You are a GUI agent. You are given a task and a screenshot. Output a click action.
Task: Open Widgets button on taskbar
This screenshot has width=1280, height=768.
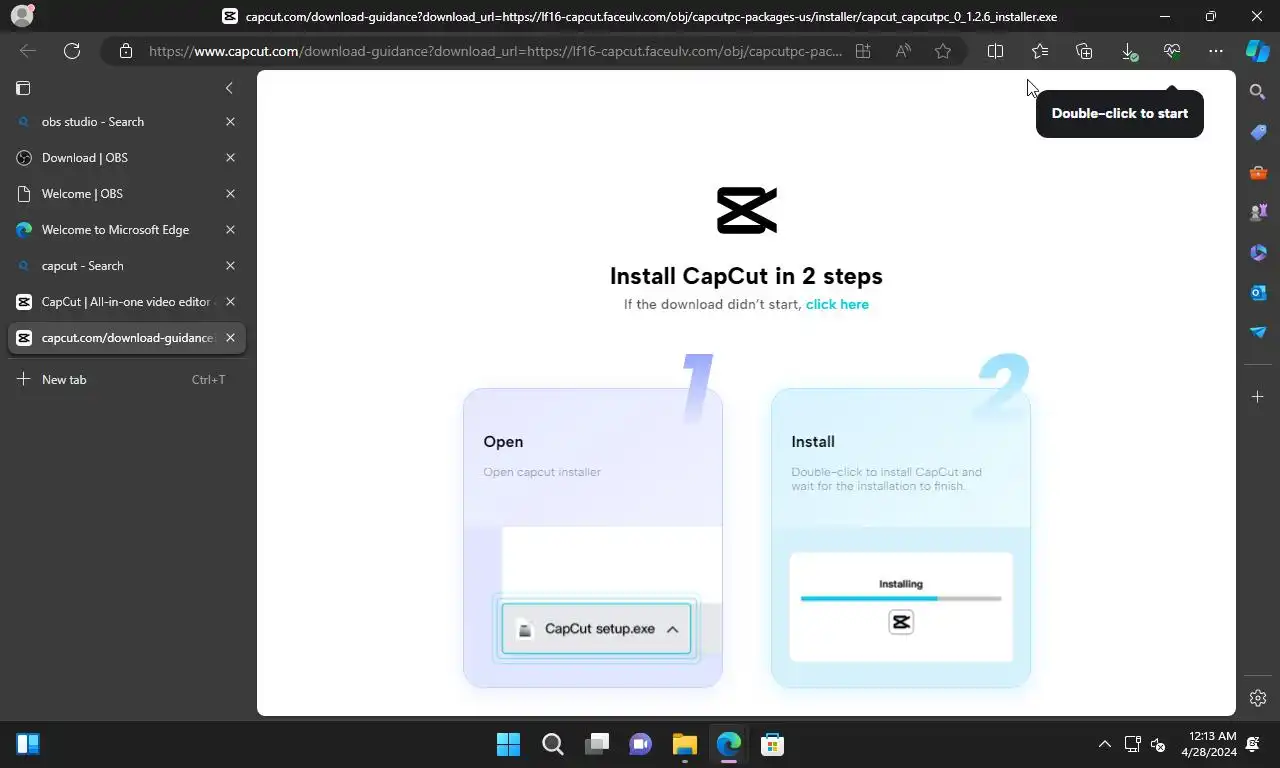(x=28, y=744)
